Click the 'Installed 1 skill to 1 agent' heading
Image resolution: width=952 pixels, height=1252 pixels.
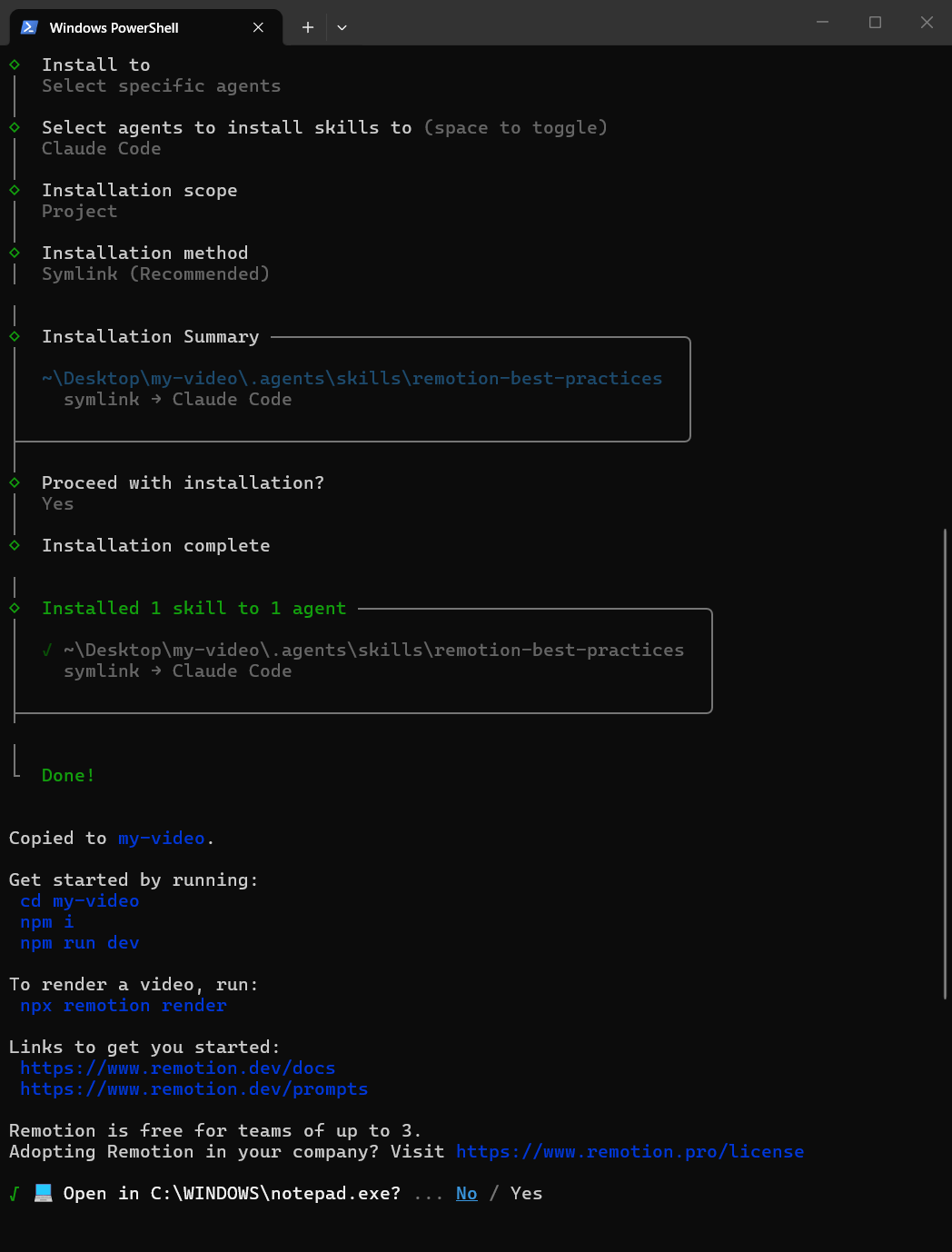pyautogui.click(x=194, y=608)
